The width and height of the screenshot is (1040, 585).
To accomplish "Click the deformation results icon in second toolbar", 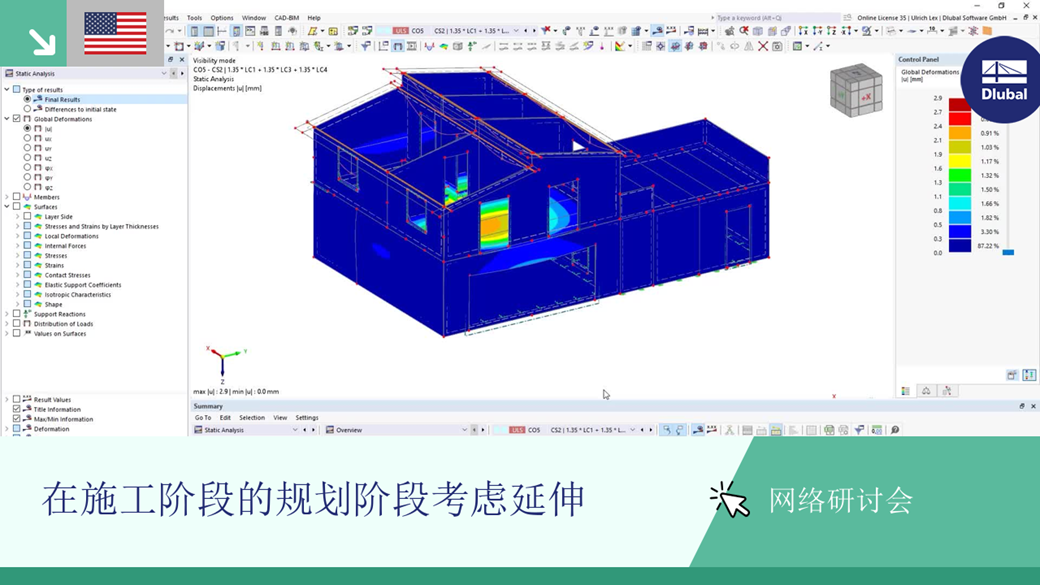I will [397, 46].
